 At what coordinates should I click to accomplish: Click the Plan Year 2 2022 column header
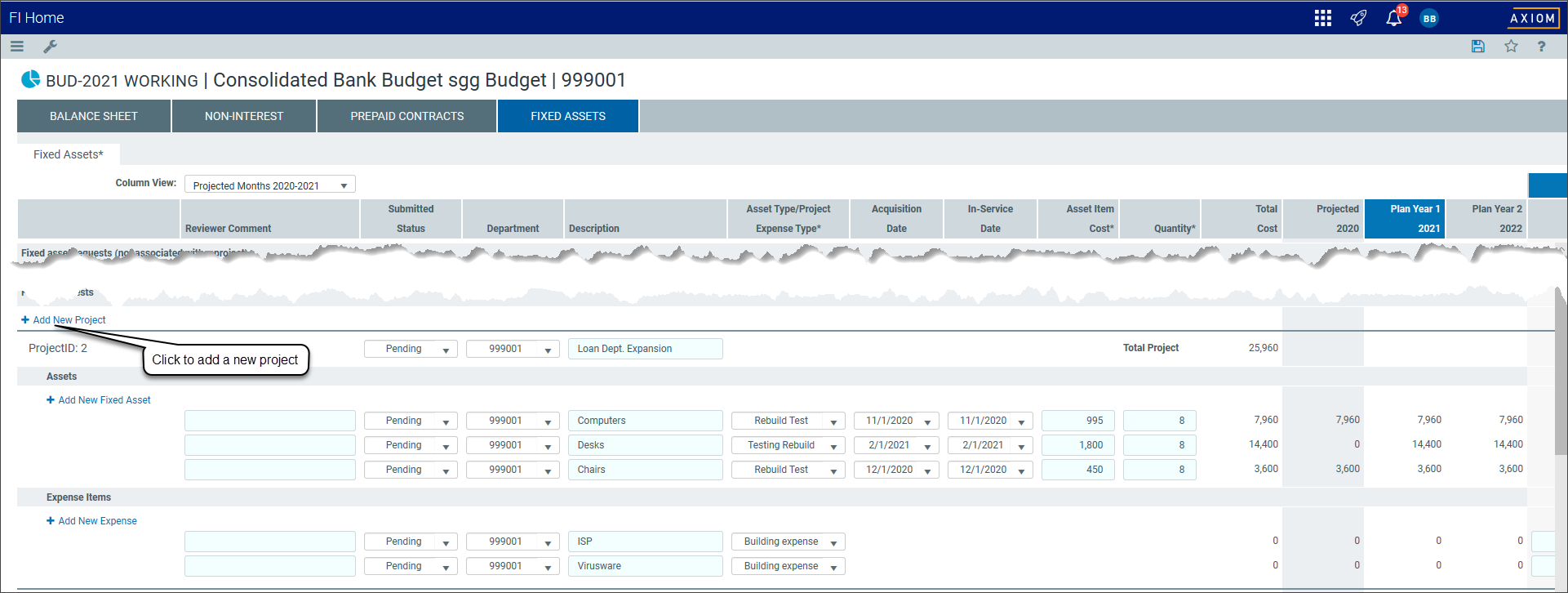pyautogui.click(x=1486, y=219)
